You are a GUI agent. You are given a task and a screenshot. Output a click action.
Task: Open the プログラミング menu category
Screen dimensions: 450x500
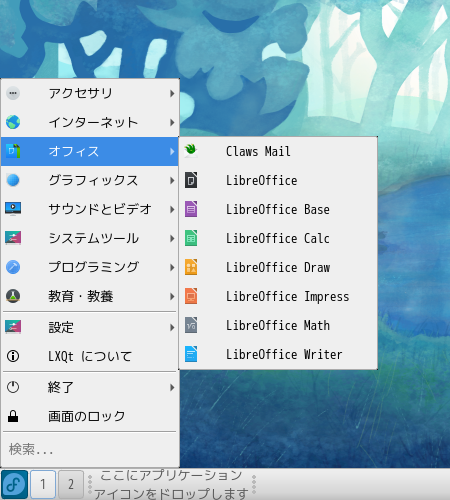click(x=90, y=267)
